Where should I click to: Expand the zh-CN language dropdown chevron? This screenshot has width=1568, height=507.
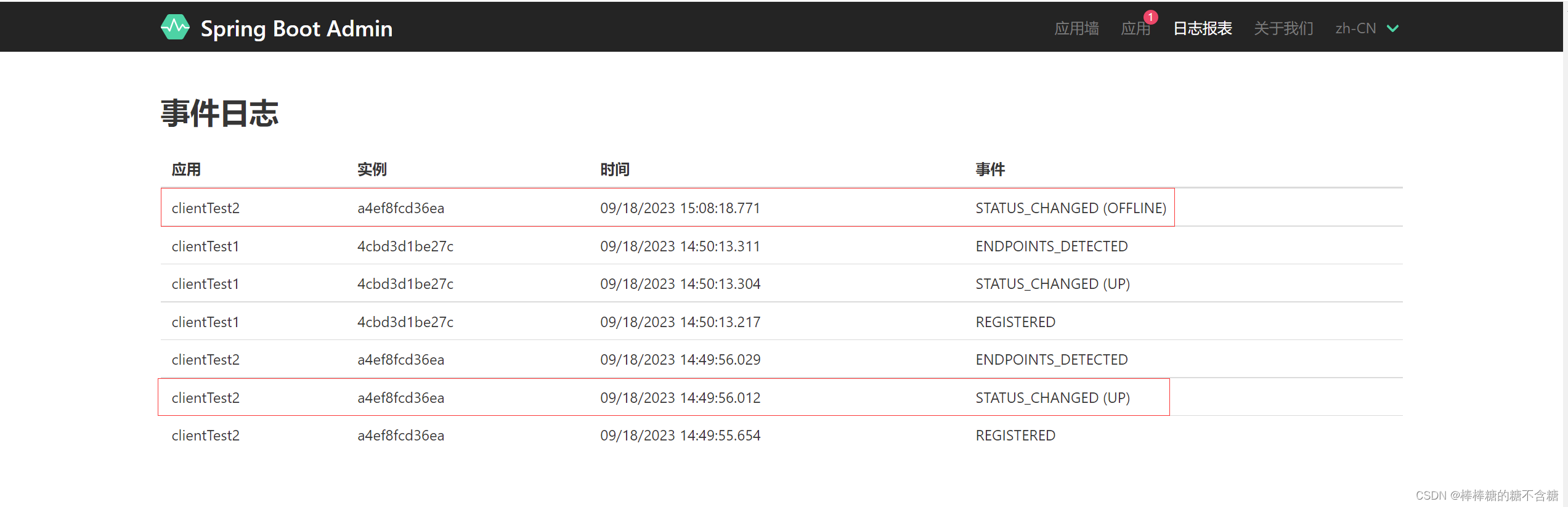1392,28
